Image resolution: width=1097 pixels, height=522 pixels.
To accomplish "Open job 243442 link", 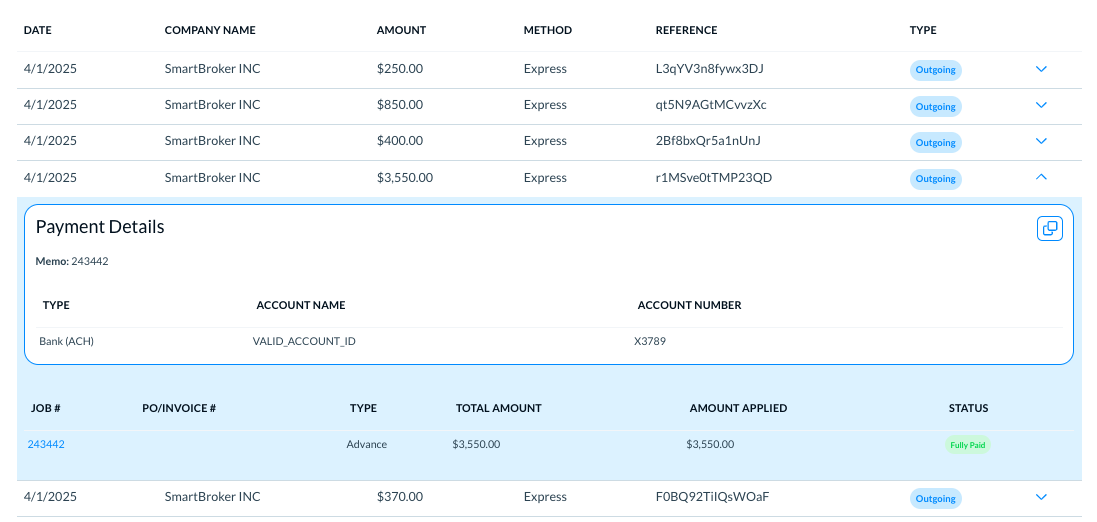I will pos(46,444).
